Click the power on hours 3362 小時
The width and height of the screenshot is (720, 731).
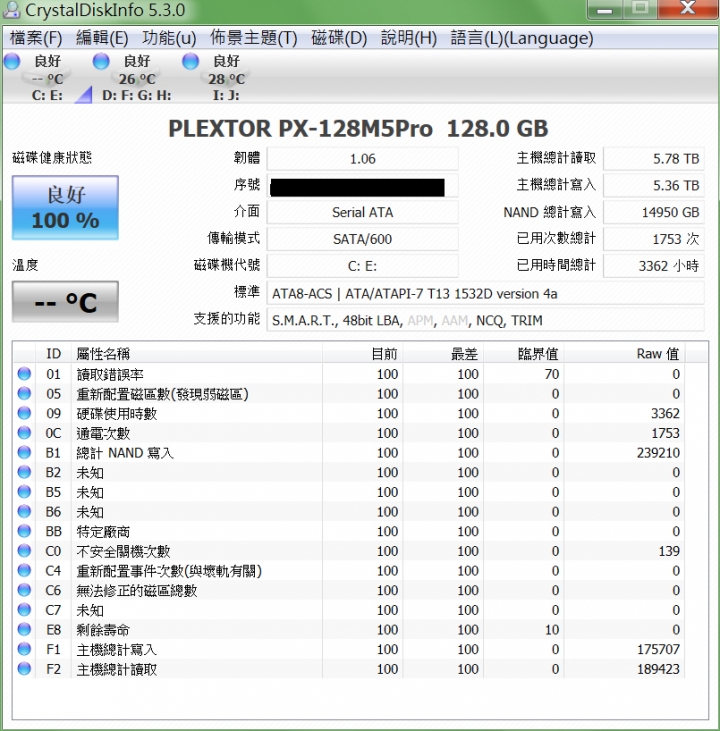coord(653,266)
